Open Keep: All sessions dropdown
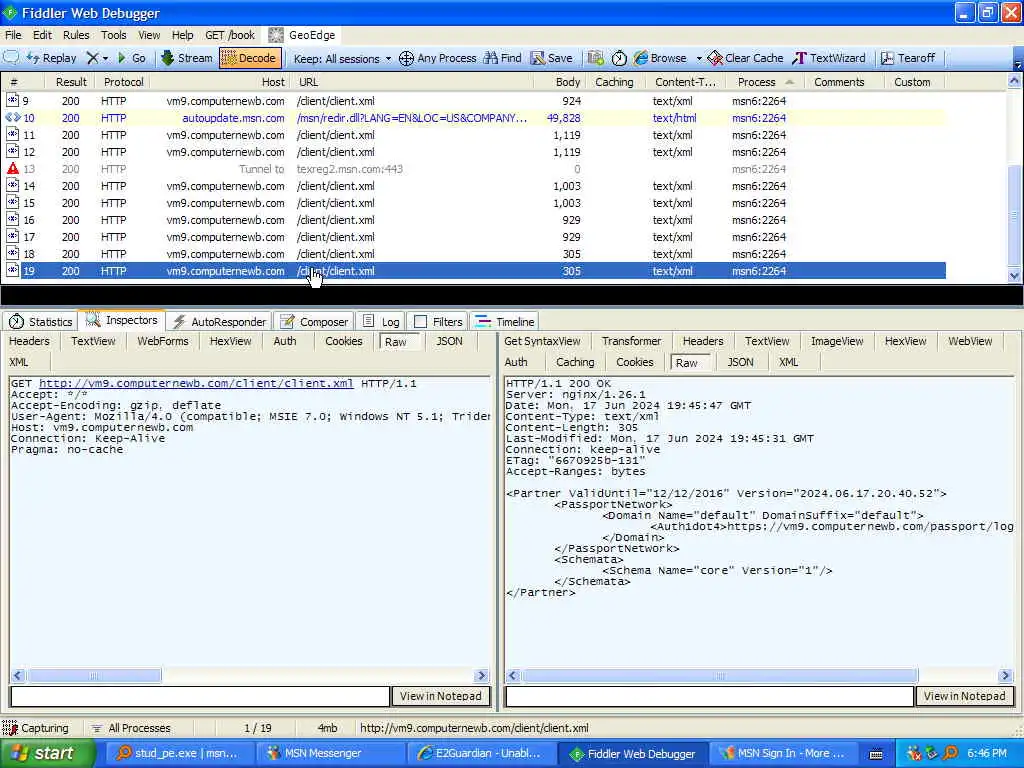Screen dimensions: 1024x768 tap(342, 59)
